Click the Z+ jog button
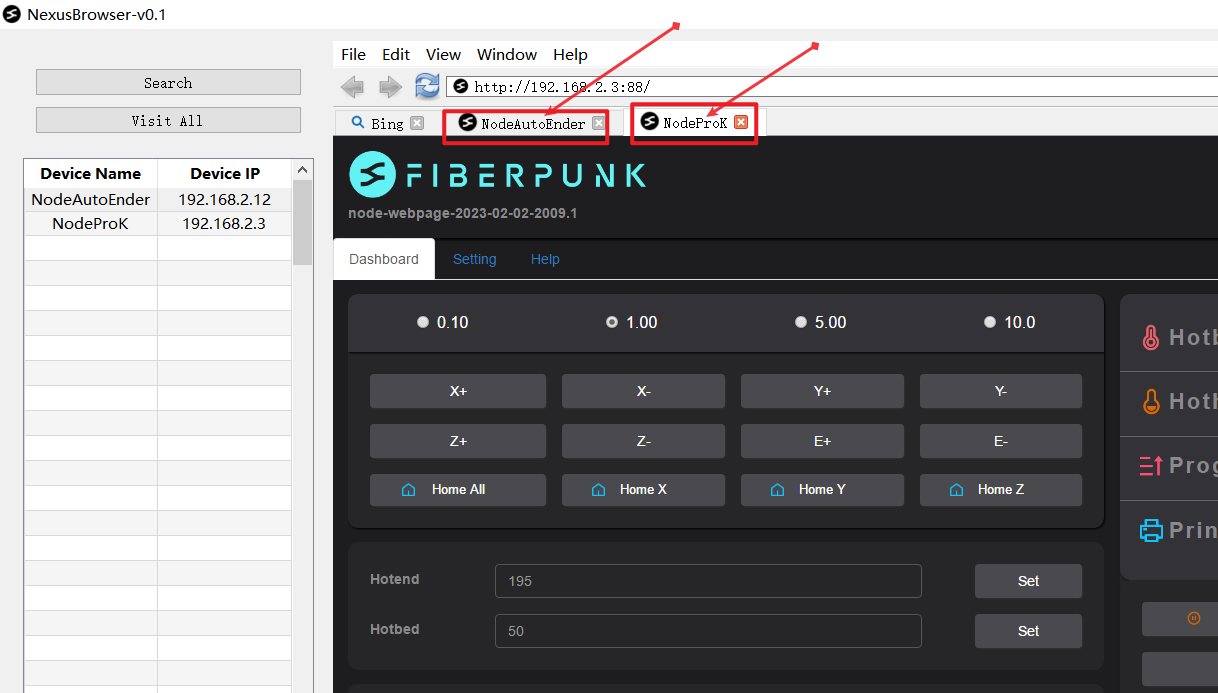The width and height of the screenshot is (1218, 693). click(x=458, y=441)
